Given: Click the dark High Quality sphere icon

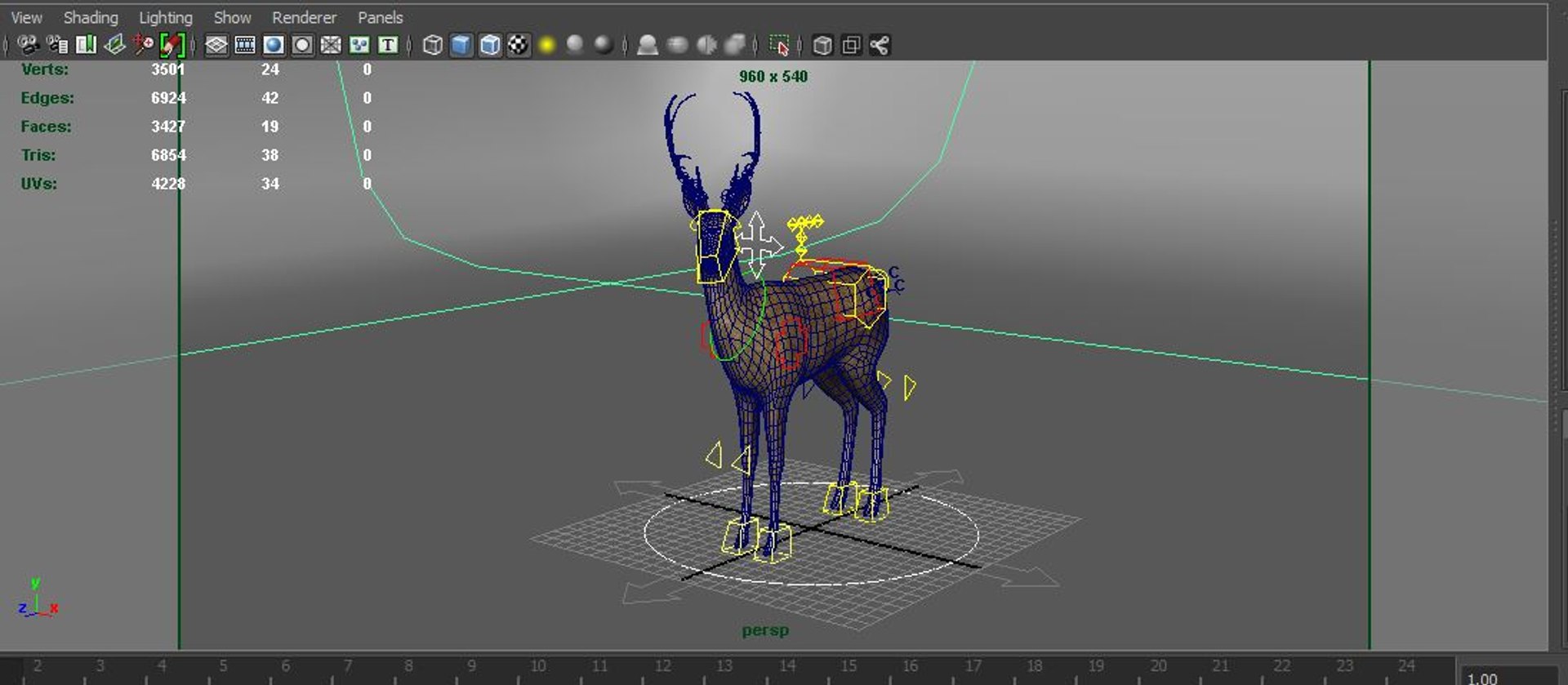Looking at the screenshot, I should click(x=604, y=45).
